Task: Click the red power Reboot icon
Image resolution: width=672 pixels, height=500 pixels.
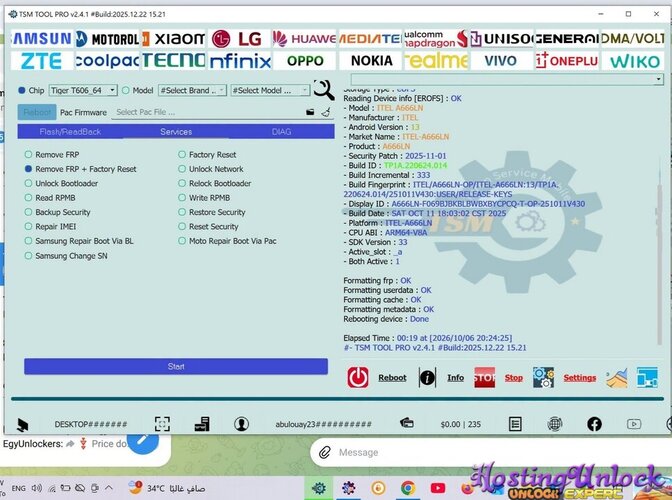Action: (x=358, y=377)
